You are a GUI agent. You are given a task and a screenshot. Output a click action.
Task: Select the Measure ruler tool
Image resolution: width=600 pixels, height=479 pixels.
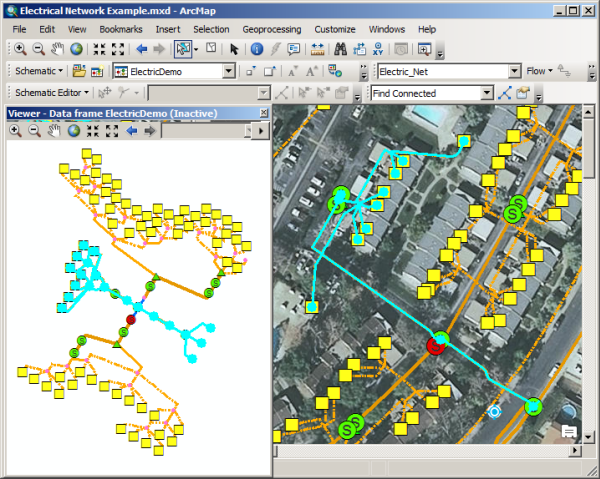[318, 49]
